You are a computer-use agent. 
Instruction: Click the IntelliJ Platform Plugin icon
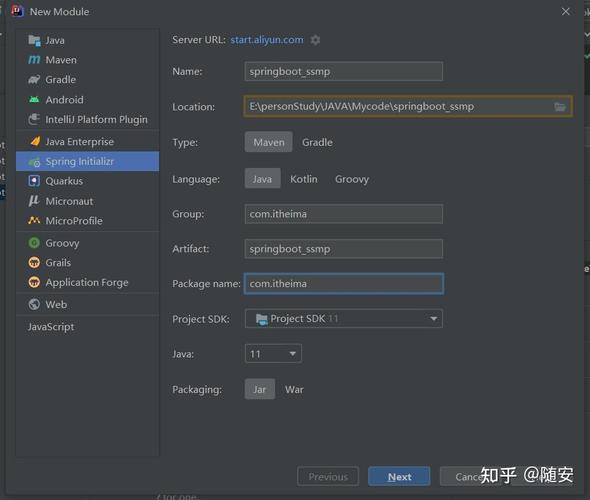point(34,119)
